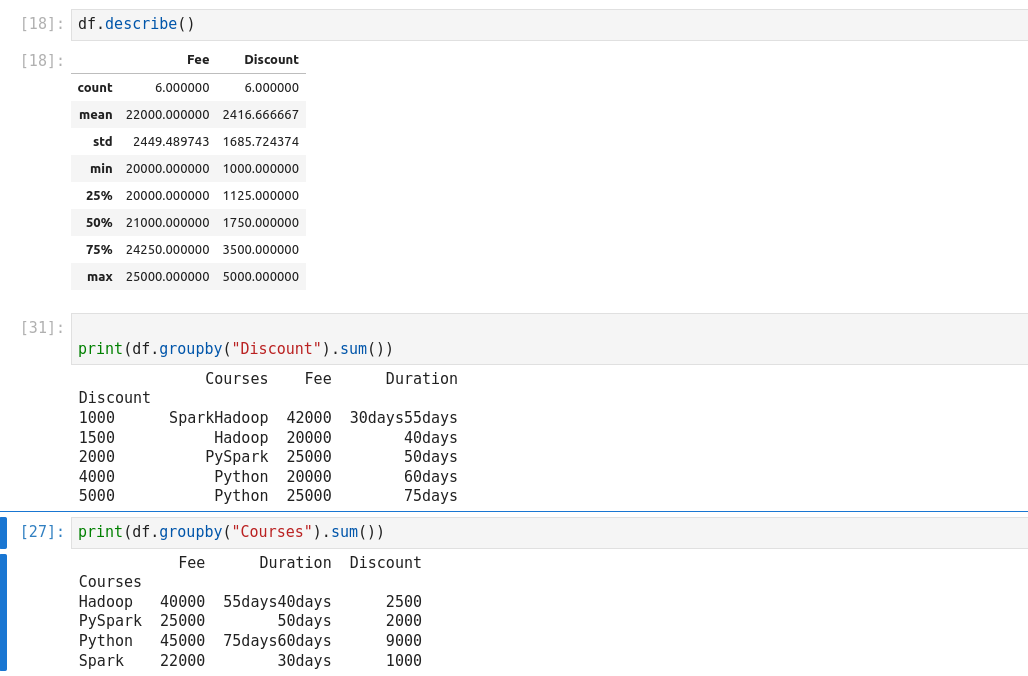Click the std row label
This screenshot has height=676, width=1028.
(x=102, y=142)
